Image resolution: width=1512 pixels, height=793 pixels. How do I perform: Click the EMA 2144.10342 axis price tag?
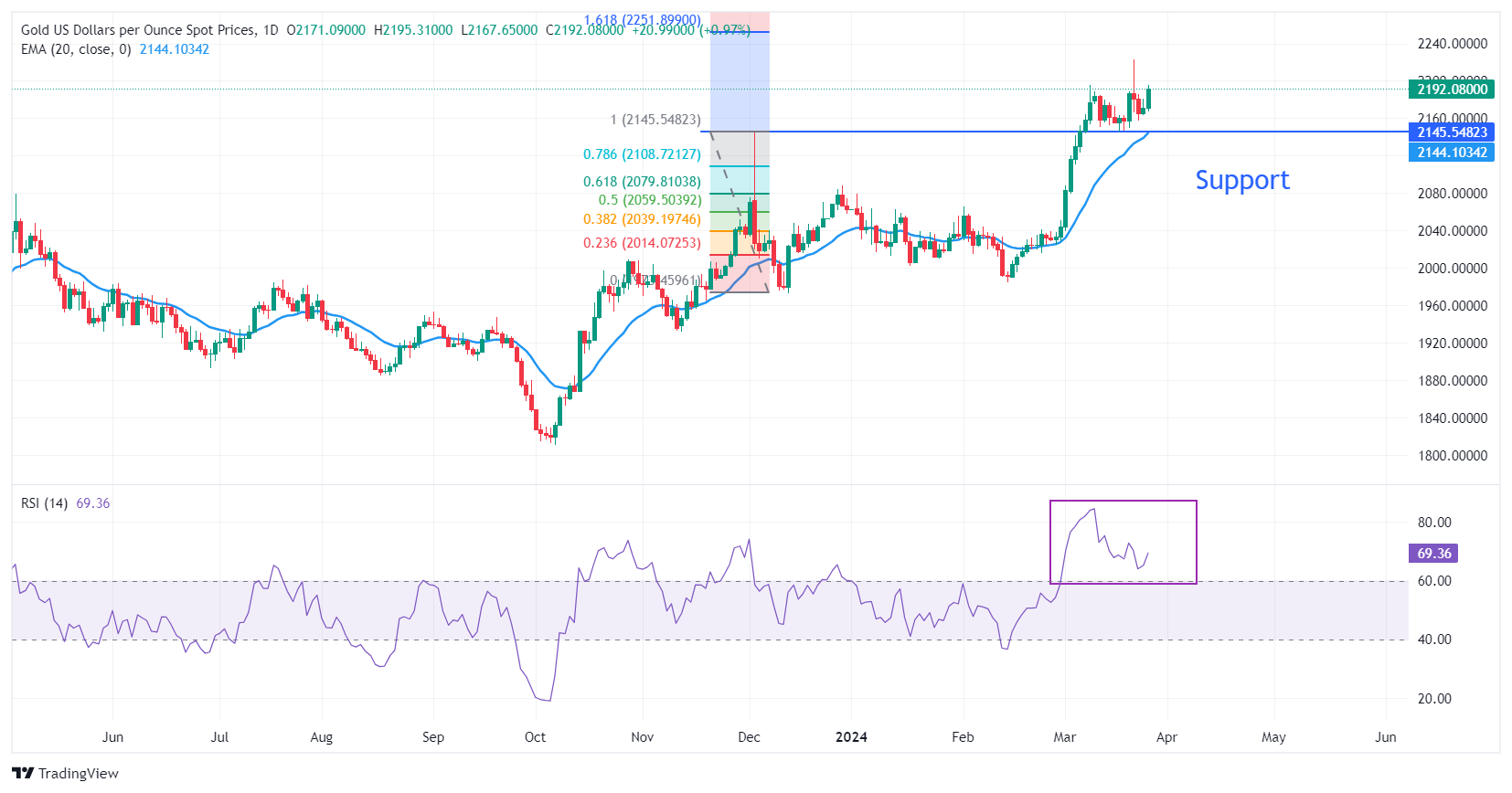(1451, 153)
